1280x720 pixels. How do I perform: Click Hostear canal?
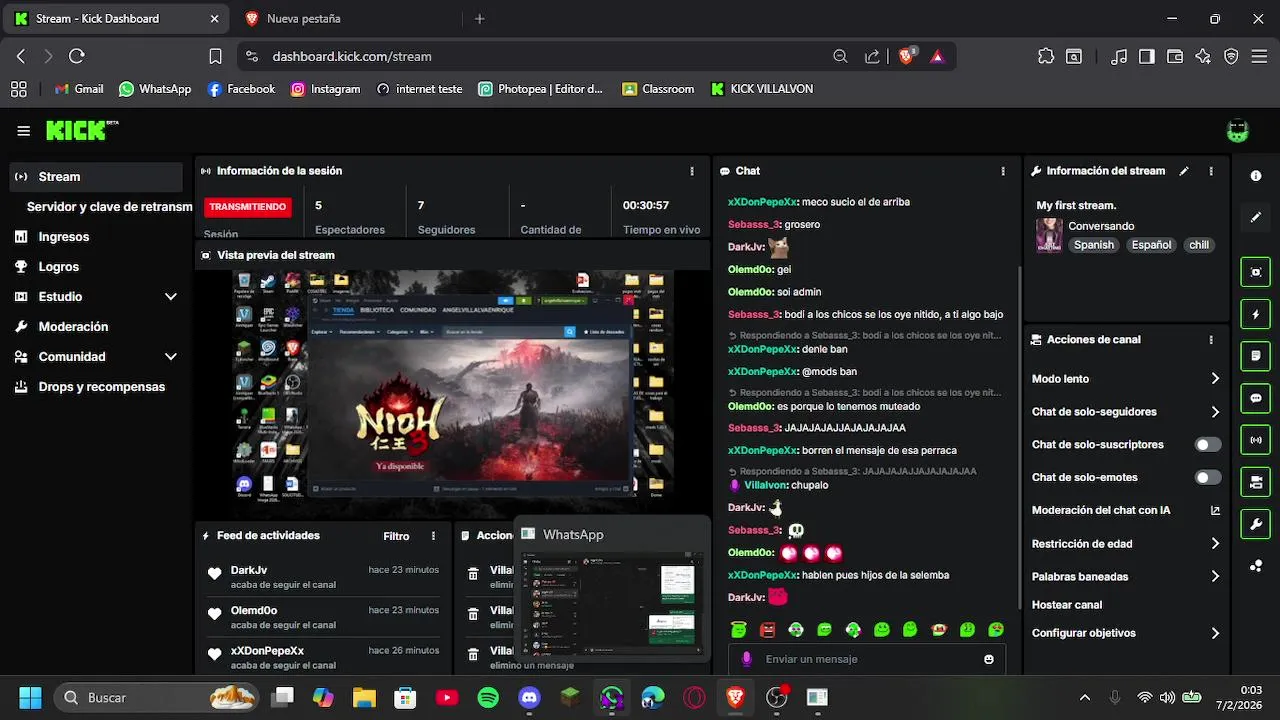pos(1067,605)
